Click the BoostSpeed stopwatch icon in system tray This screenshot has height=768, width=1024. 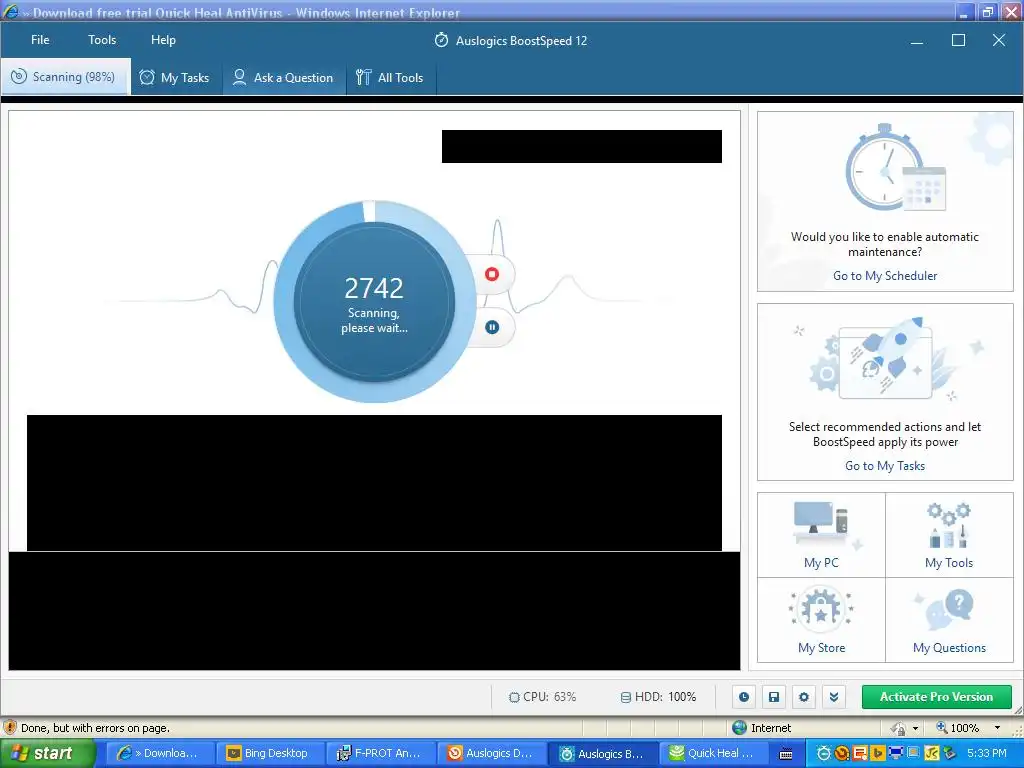824,753
